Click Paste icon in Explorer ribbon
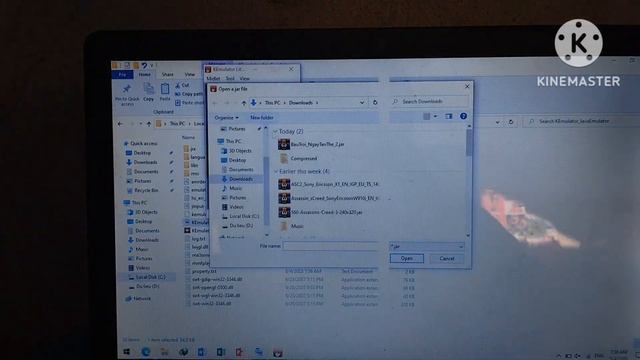 (165, 92)
